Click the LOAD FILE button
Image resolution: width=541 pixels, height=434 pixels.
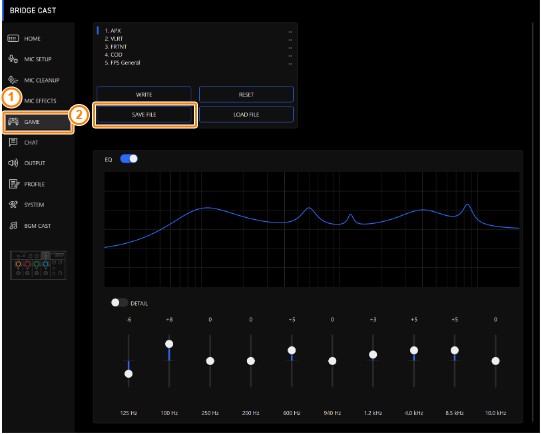pyautogui.click(x=246, y=115)
